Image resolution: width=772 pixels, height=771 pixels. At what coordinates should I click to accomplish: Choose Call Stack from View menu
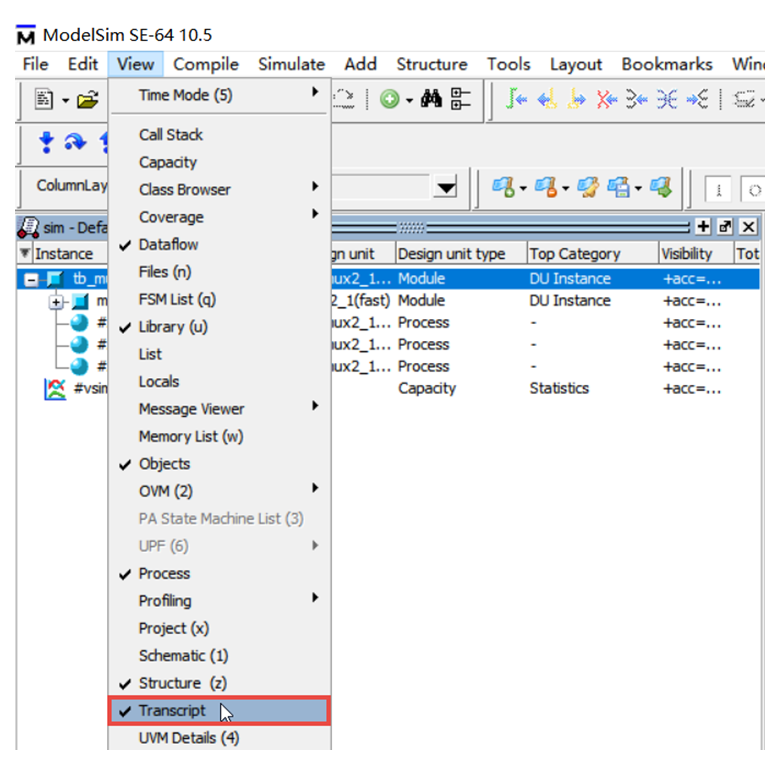tap(220, 135)
